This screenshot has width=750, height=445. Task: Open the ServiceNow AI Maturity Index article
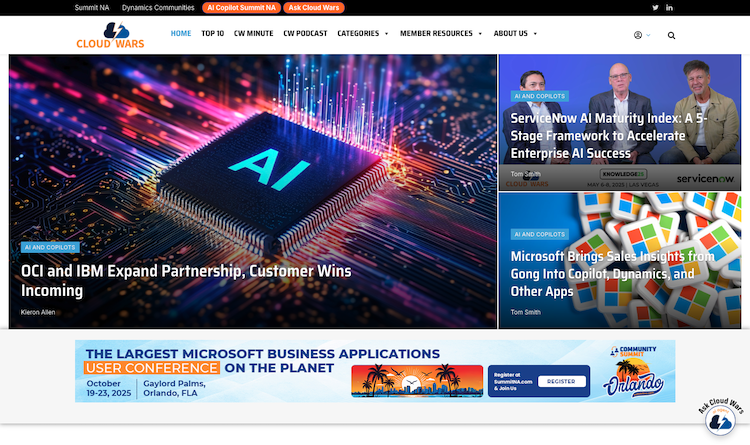click(608, 136)
